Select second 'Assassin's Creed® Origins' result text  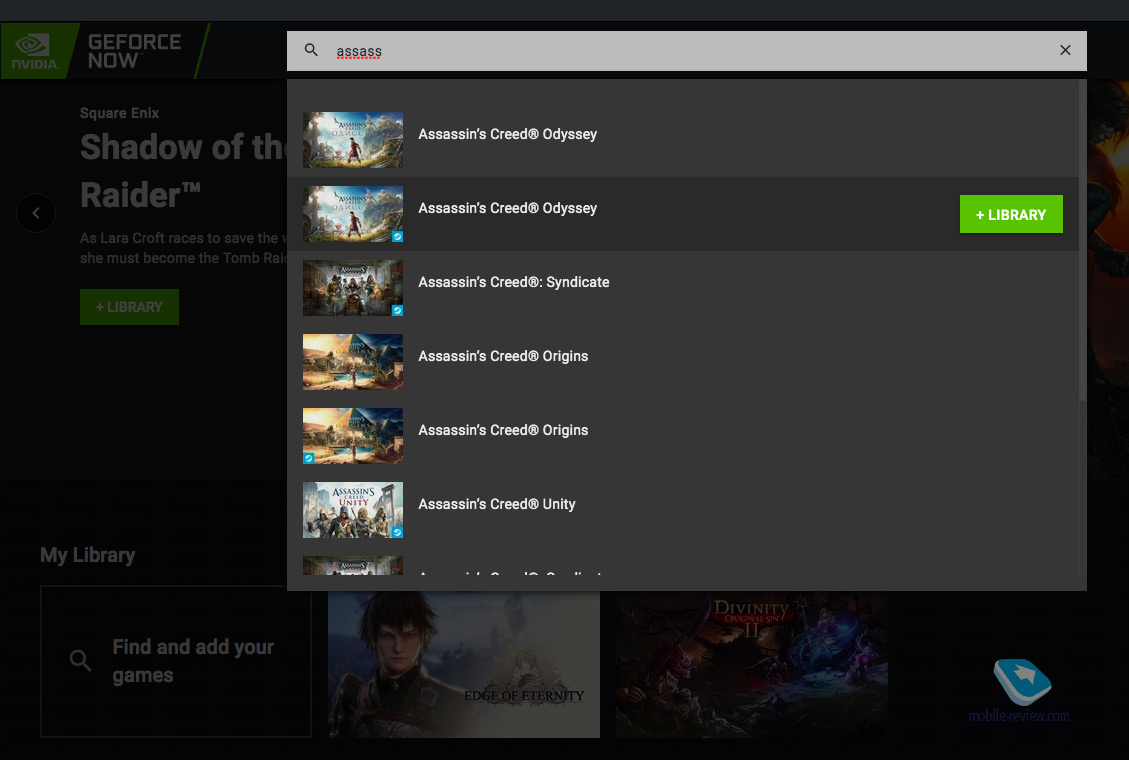(503, 430)
